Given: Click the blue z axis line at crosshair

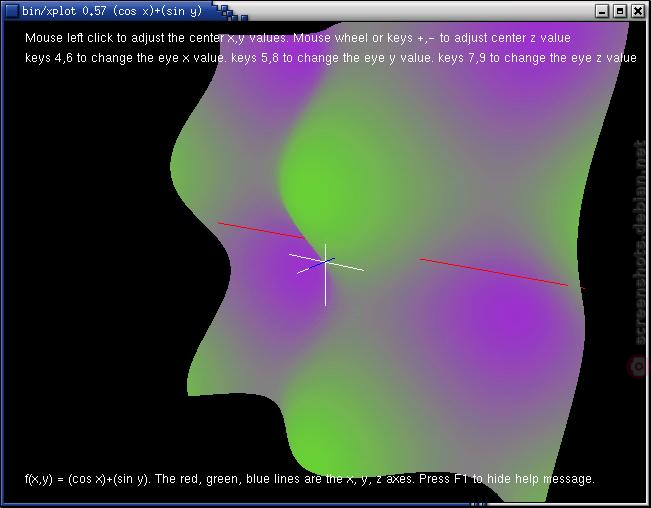Looking at the screenshot, I should 322,264.
